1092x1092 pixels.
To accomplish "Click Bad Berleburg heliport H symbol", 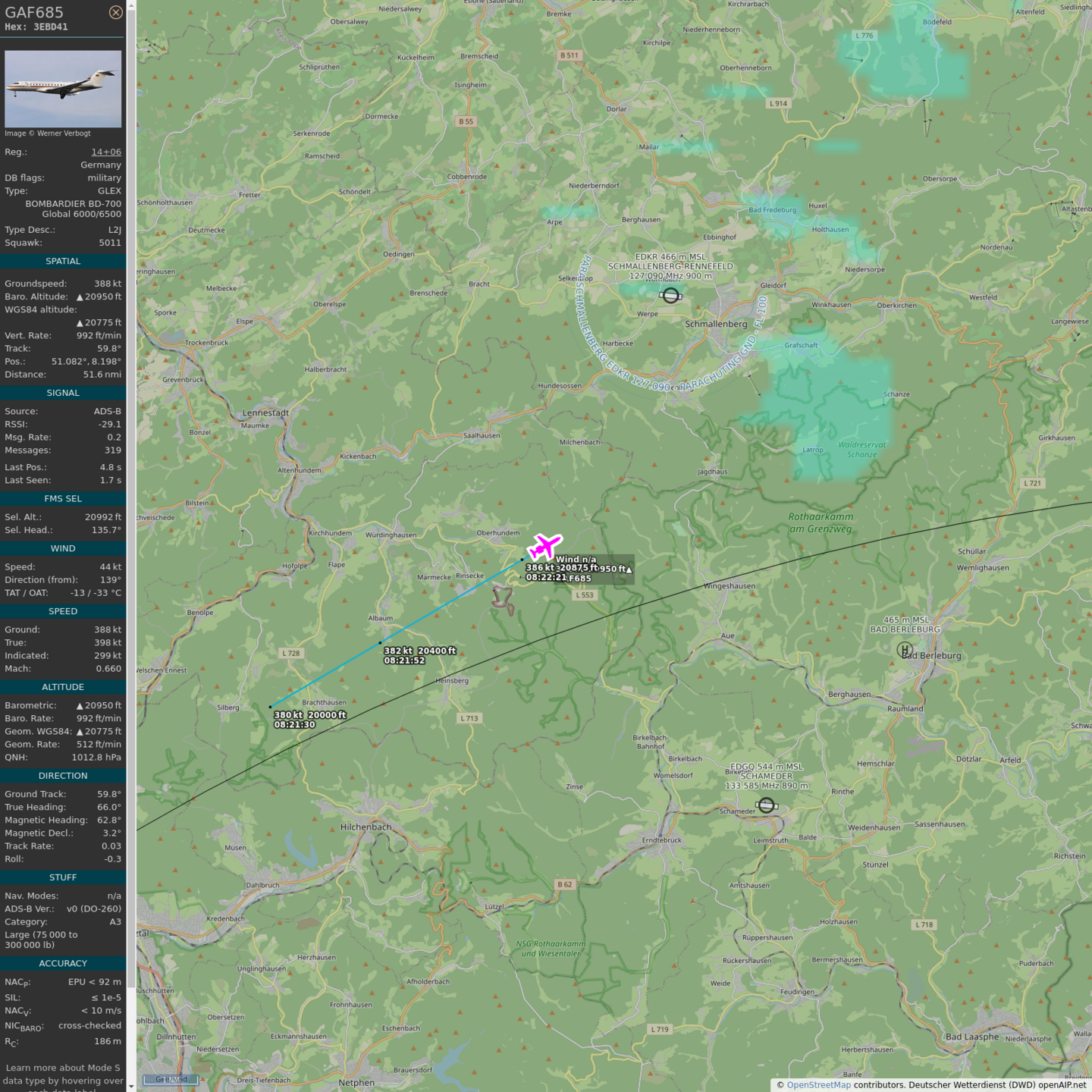I will coord(904,650).
